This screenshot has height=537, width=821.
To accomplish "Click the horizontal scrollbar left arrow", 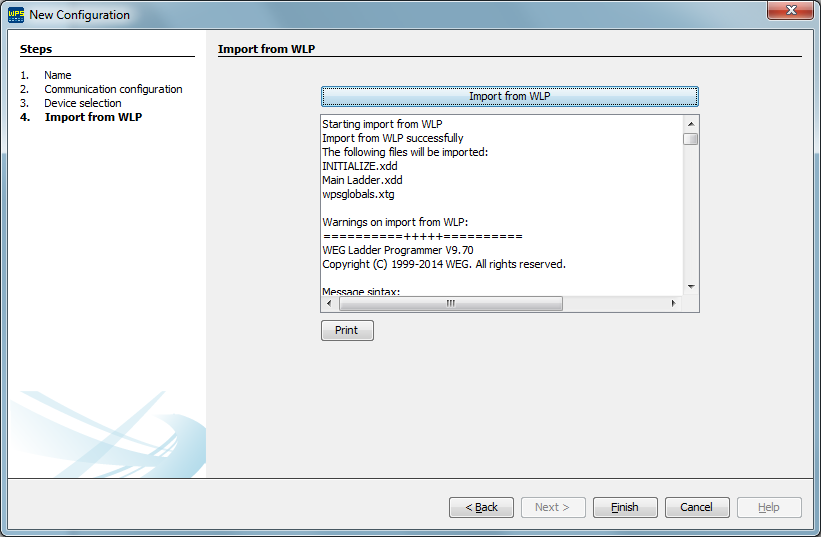I will coord(329,304).
